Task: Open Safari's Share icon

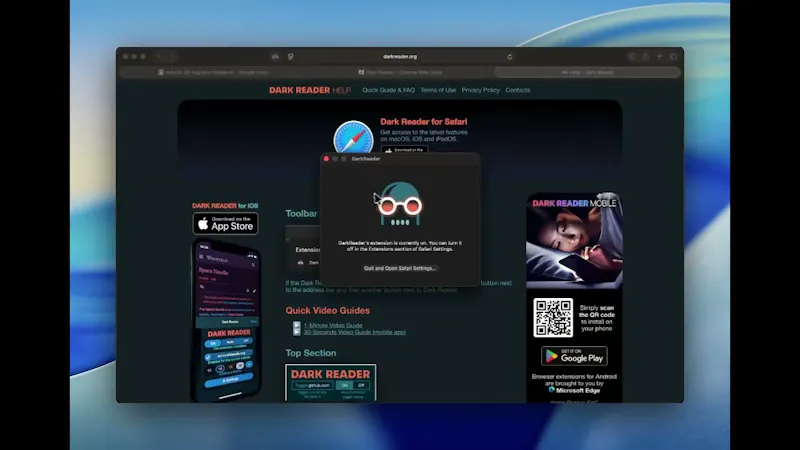Action: tap(646, 57)
